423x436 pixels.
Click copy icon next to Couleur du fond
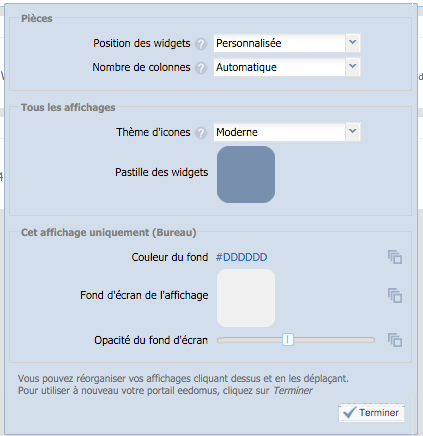(x=395, y=257)
